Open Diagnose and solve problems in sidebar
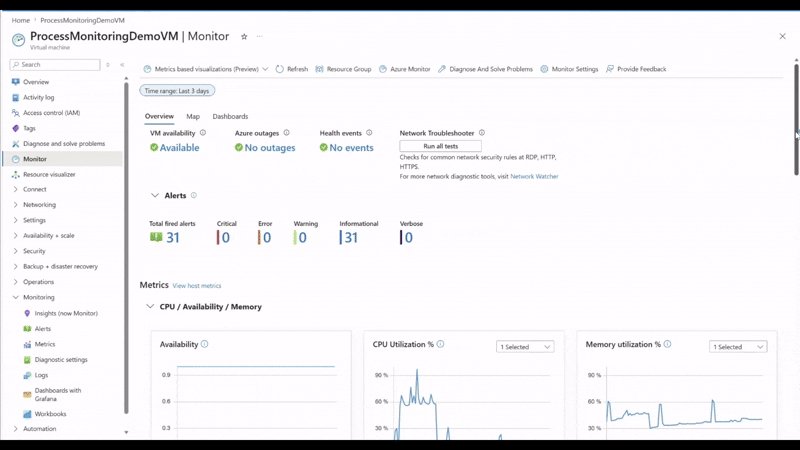The width and height of the screenshot is (800, 450). tap(64, 143)
